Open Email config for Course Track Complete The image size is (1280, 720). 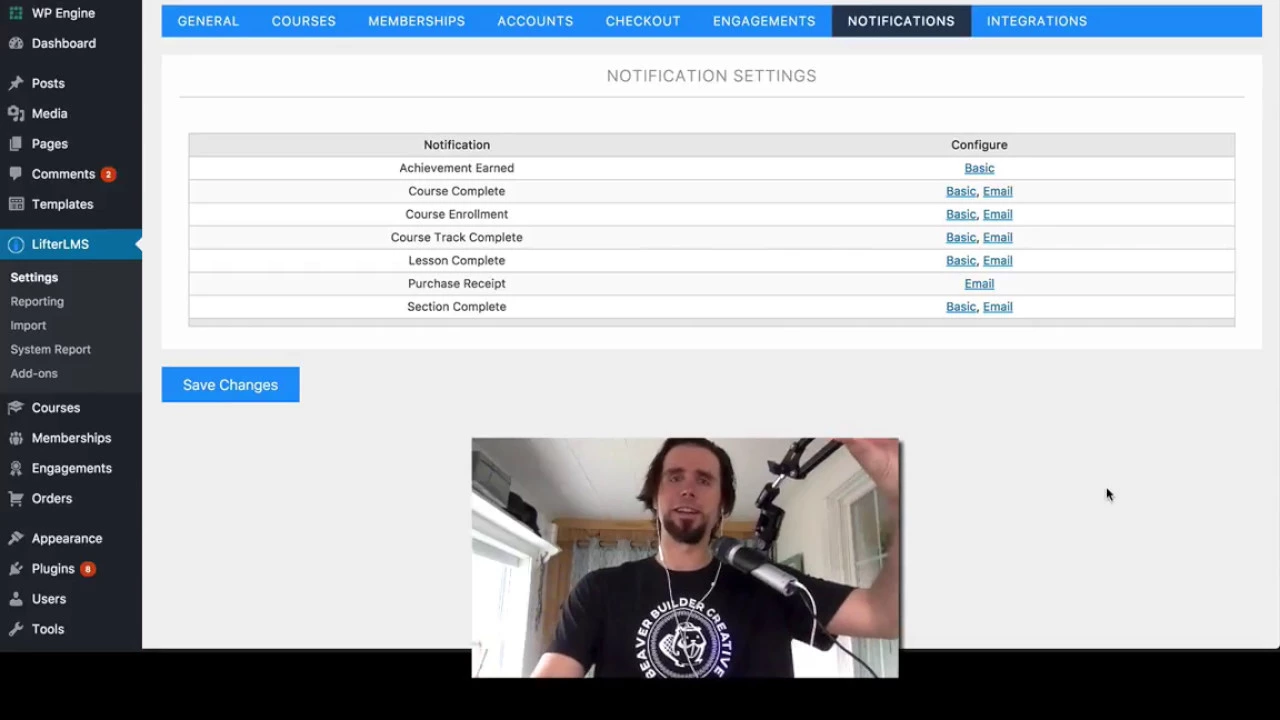click(x=998, y=237)
